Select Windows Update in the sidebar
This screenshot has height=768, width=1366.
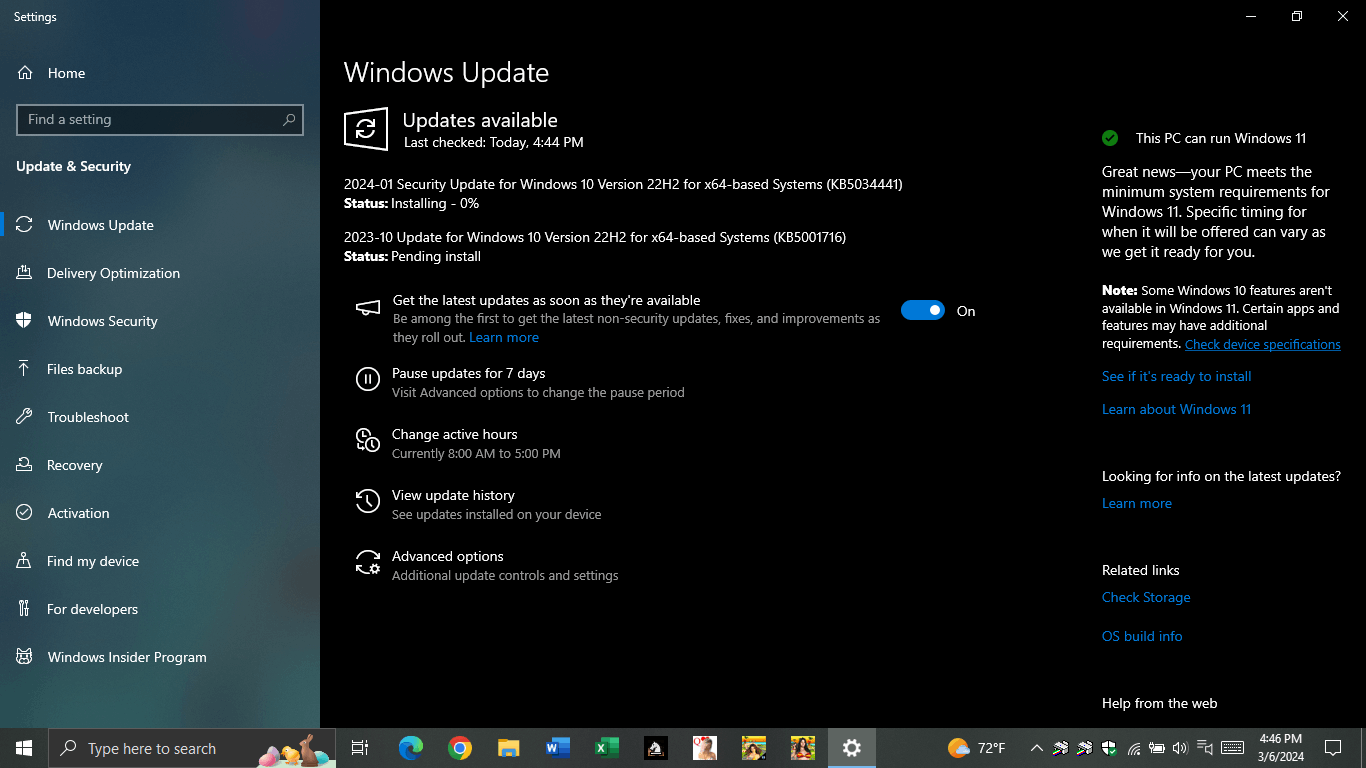160,225
